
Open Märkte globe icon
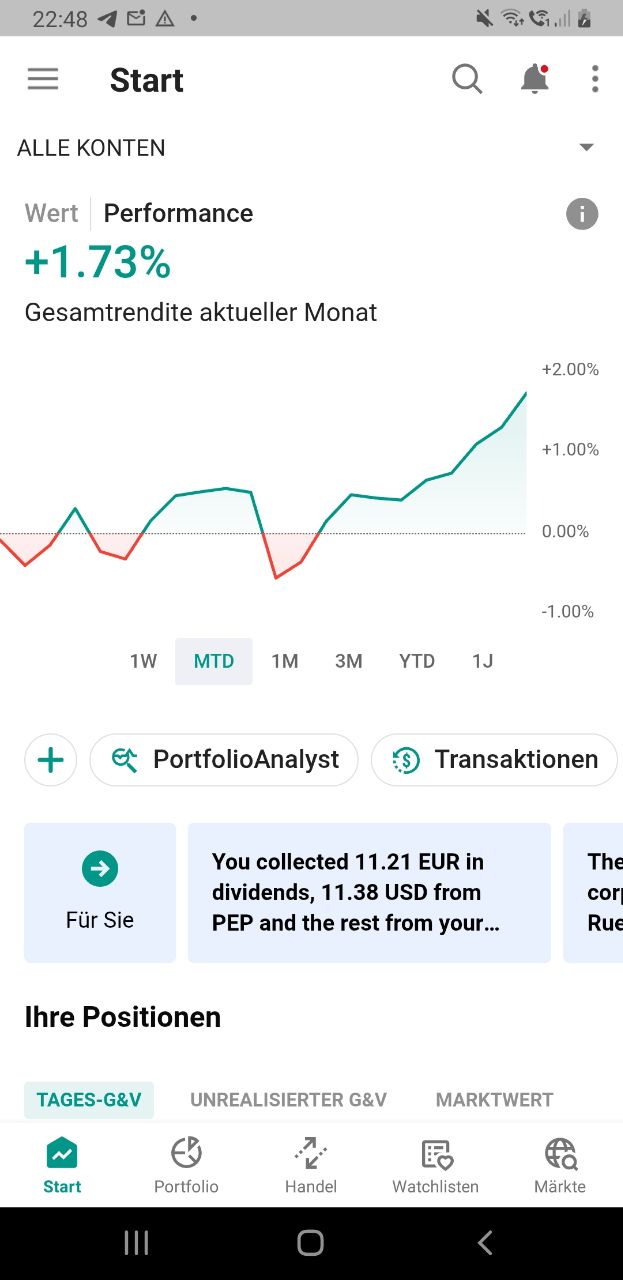560,1166
